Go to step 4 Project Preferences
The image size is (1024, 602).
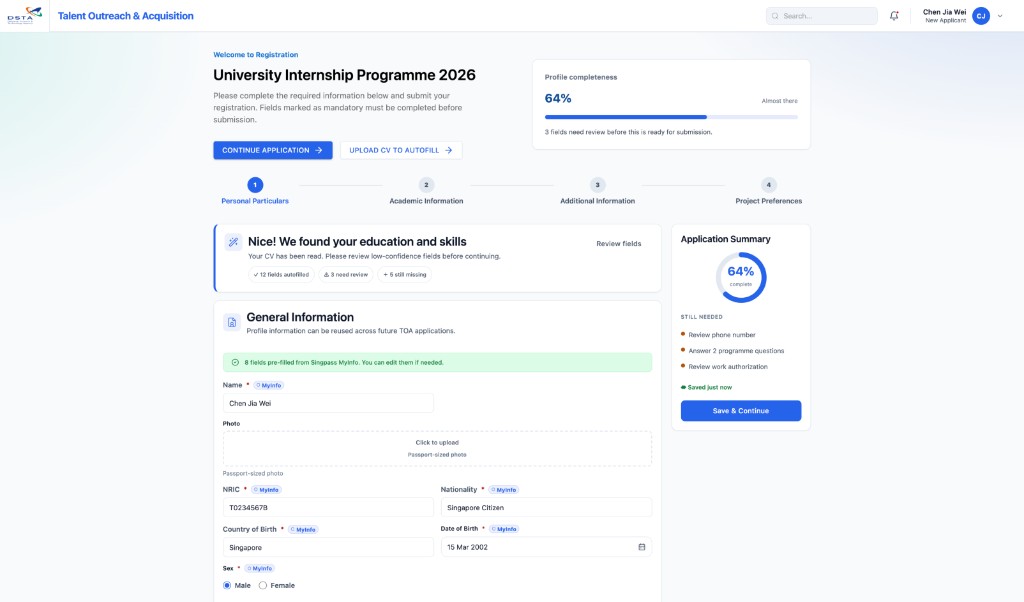(768, 191)
